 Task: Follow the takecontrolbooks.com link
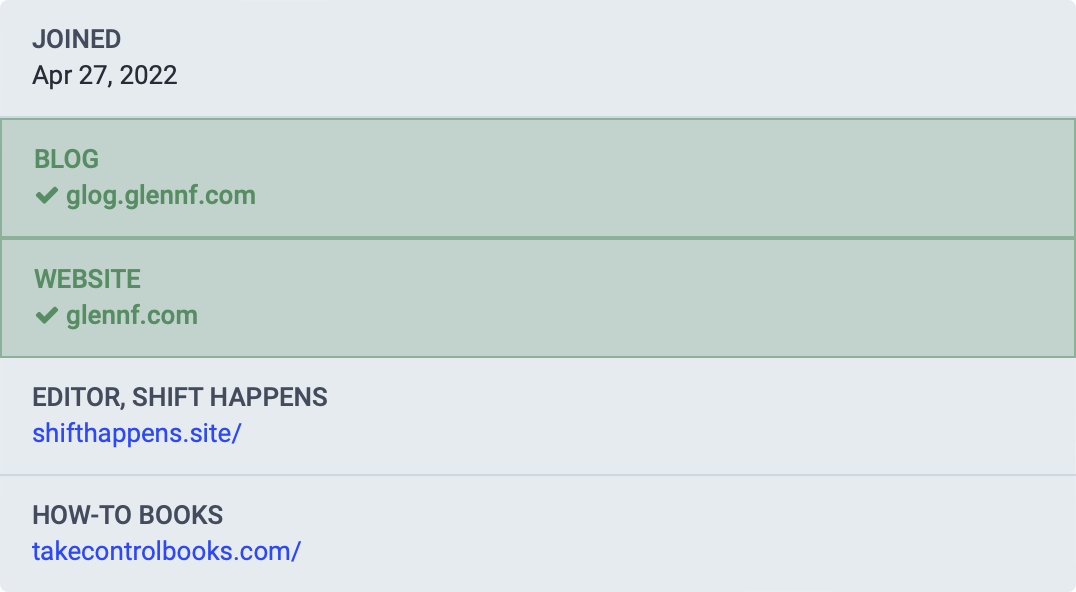166,552
